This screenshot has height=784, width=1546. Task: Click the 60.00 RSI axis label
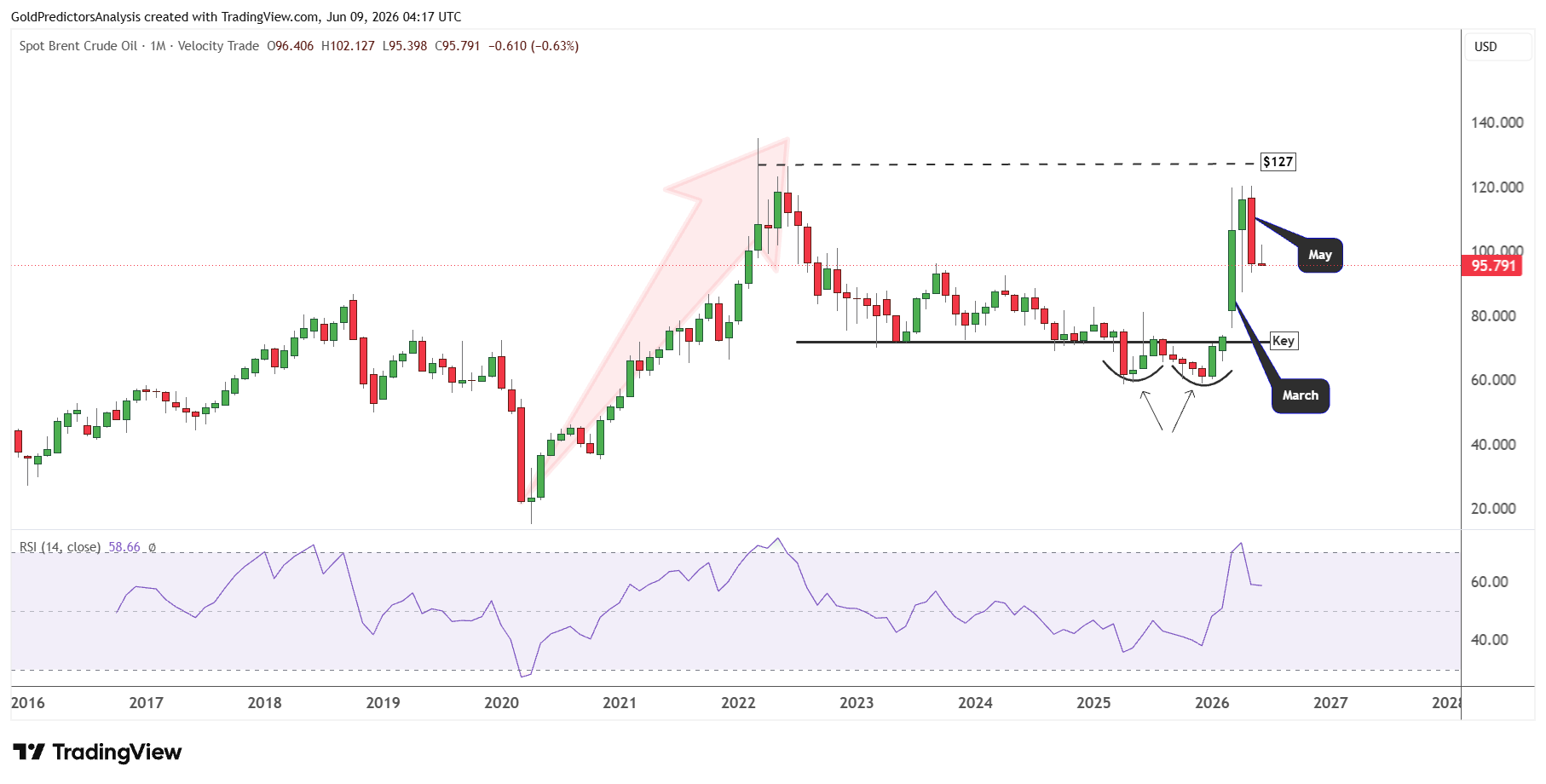1489,582
